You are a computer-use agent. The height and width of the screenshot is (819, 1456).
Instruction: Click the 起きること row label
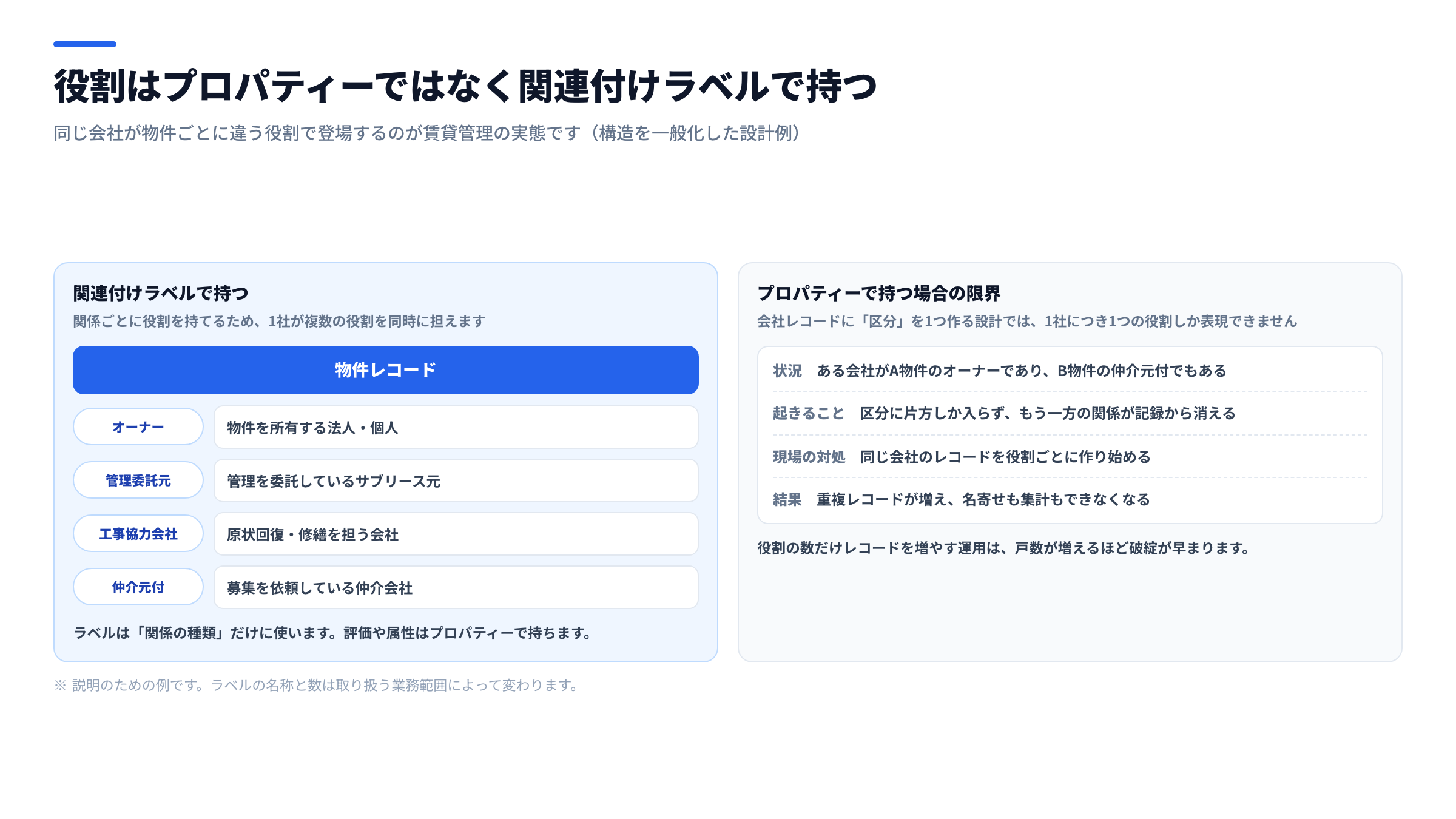coord(809,413)
